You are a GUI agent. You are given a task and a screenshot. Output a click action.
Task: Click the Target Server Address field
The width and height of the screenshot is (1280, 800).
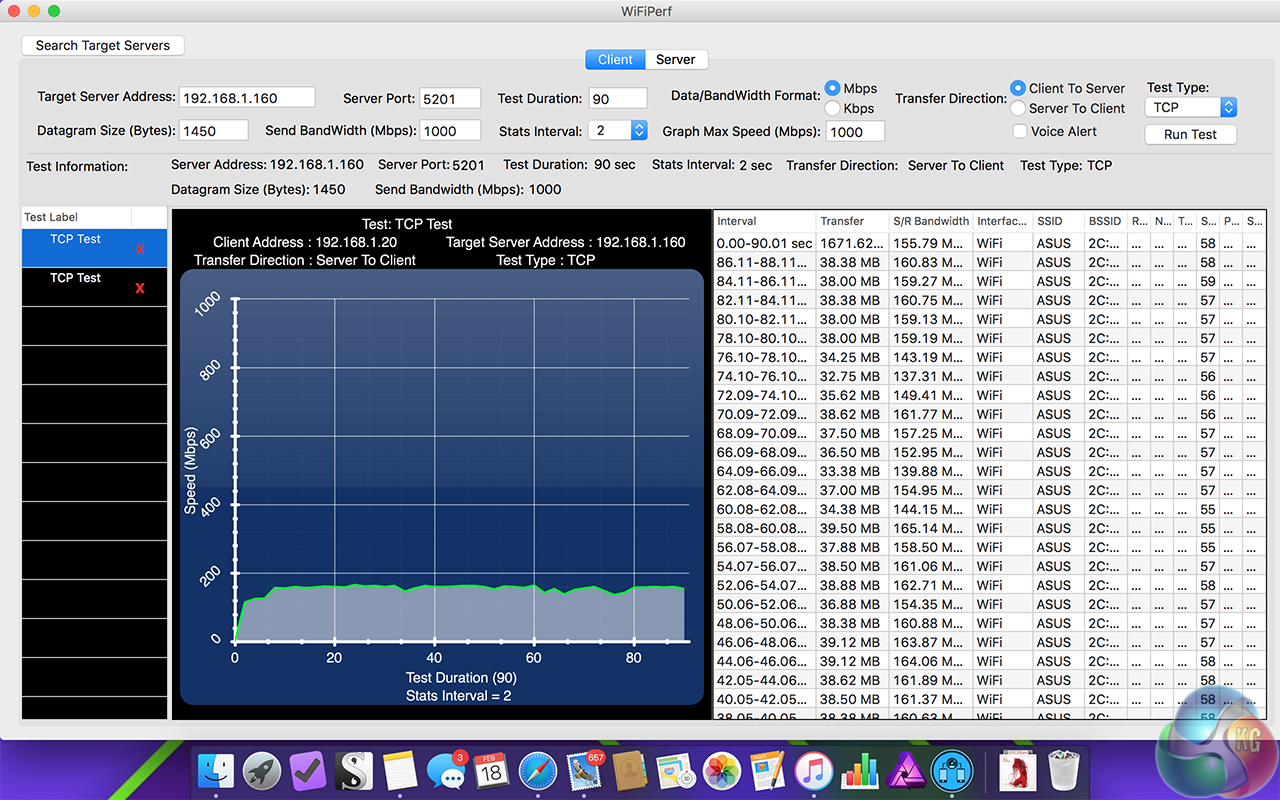(x=247, y=98)
